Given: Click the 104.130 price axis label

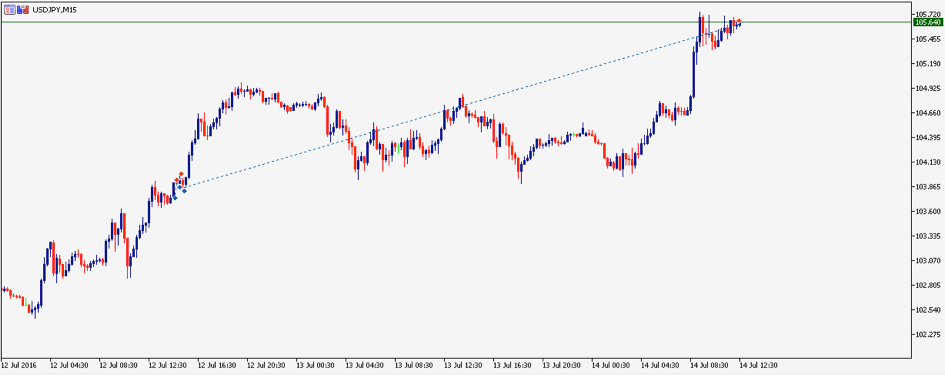Looking at the screenshot, I should pos(928,162).
